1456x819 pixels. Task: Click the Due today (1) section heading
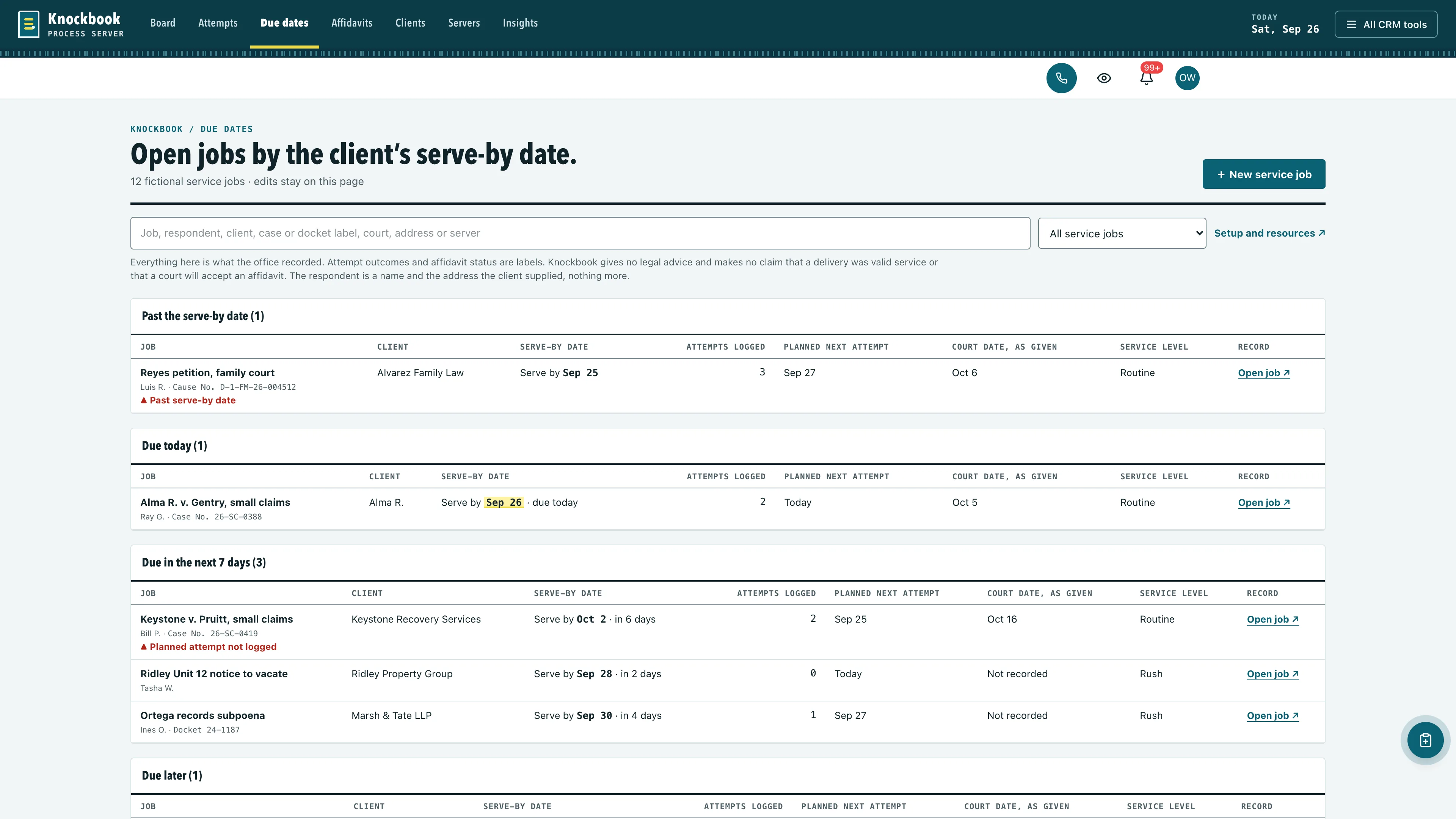click(174, 446)
